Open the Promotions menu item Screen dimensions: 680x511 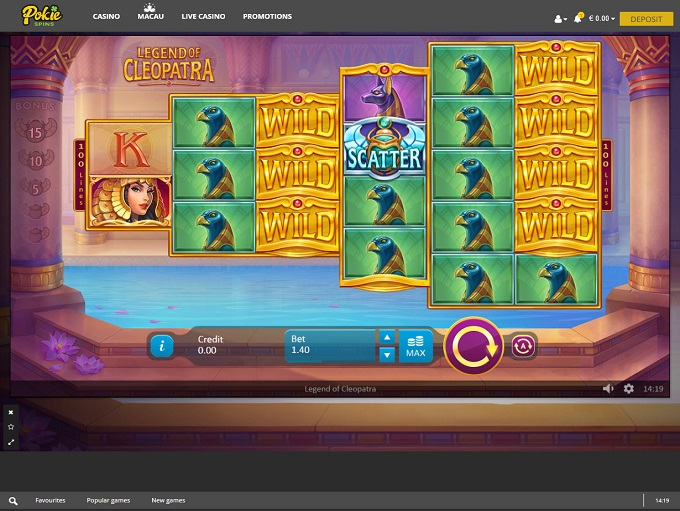click(267, 17)
